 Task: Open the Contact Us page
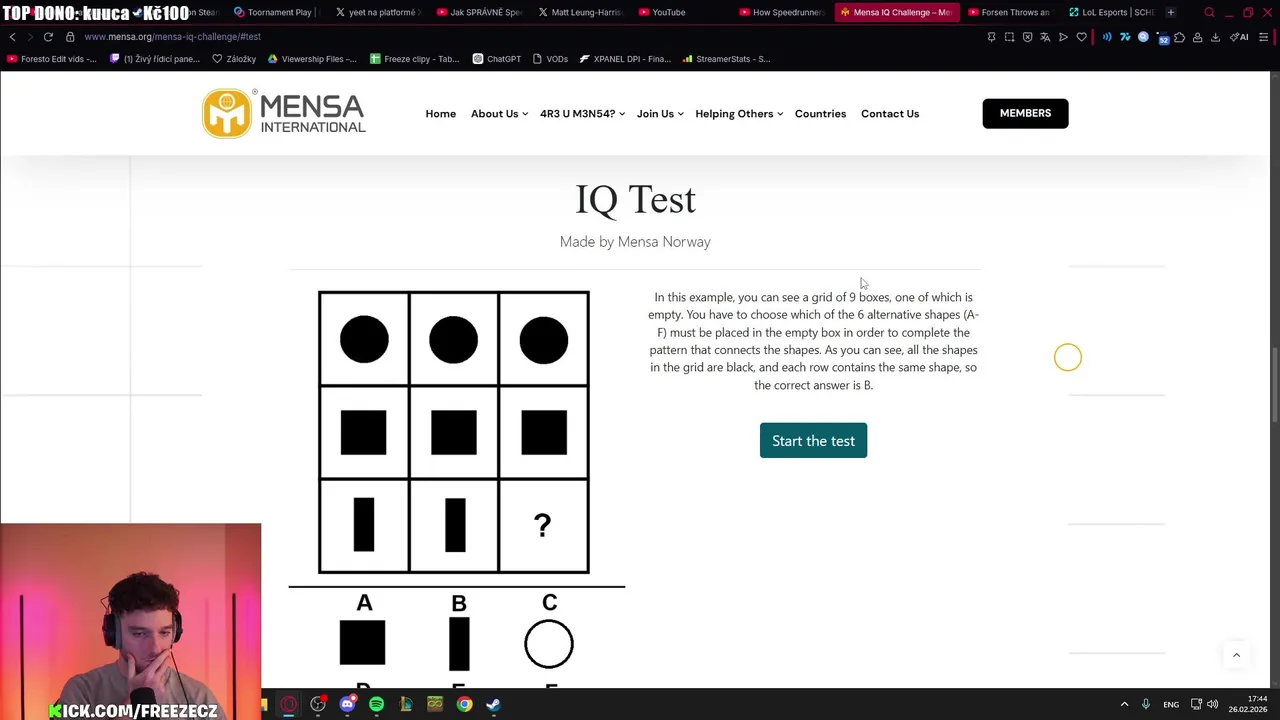coord(890,114)
